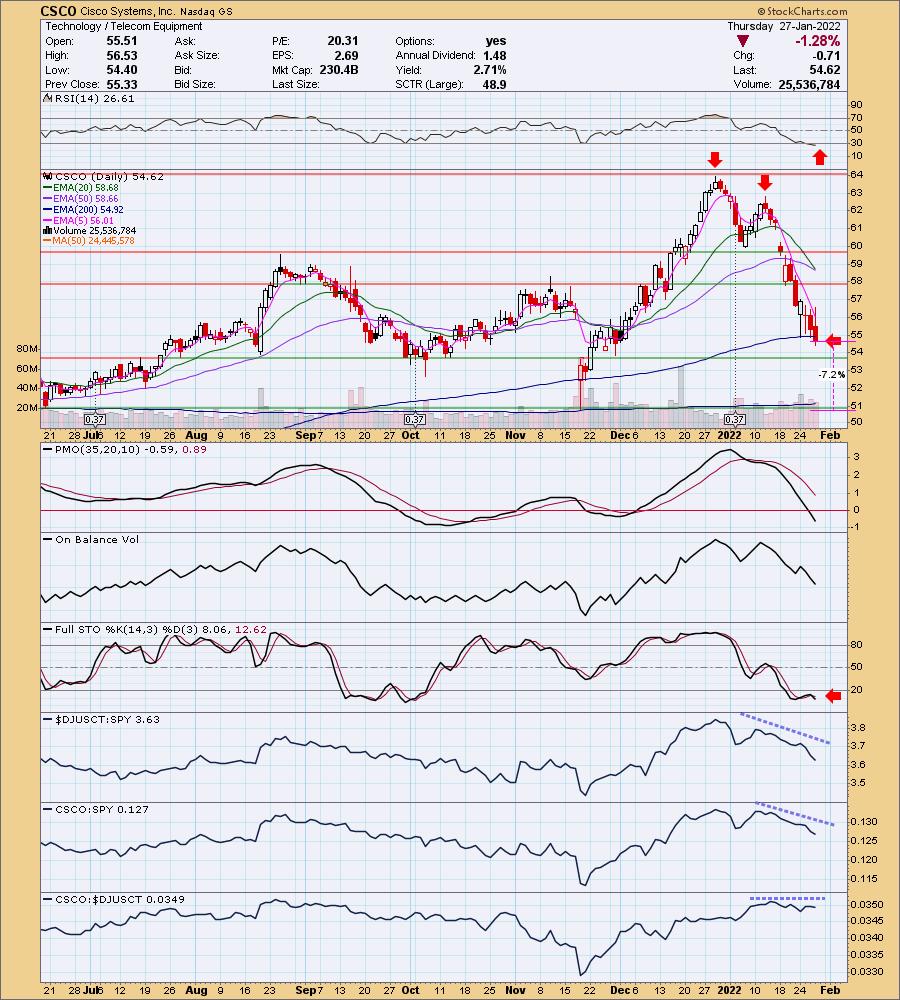The image size is (900, 1000).
Task: Click the 80M volume axis label
Action: (27, 349)
